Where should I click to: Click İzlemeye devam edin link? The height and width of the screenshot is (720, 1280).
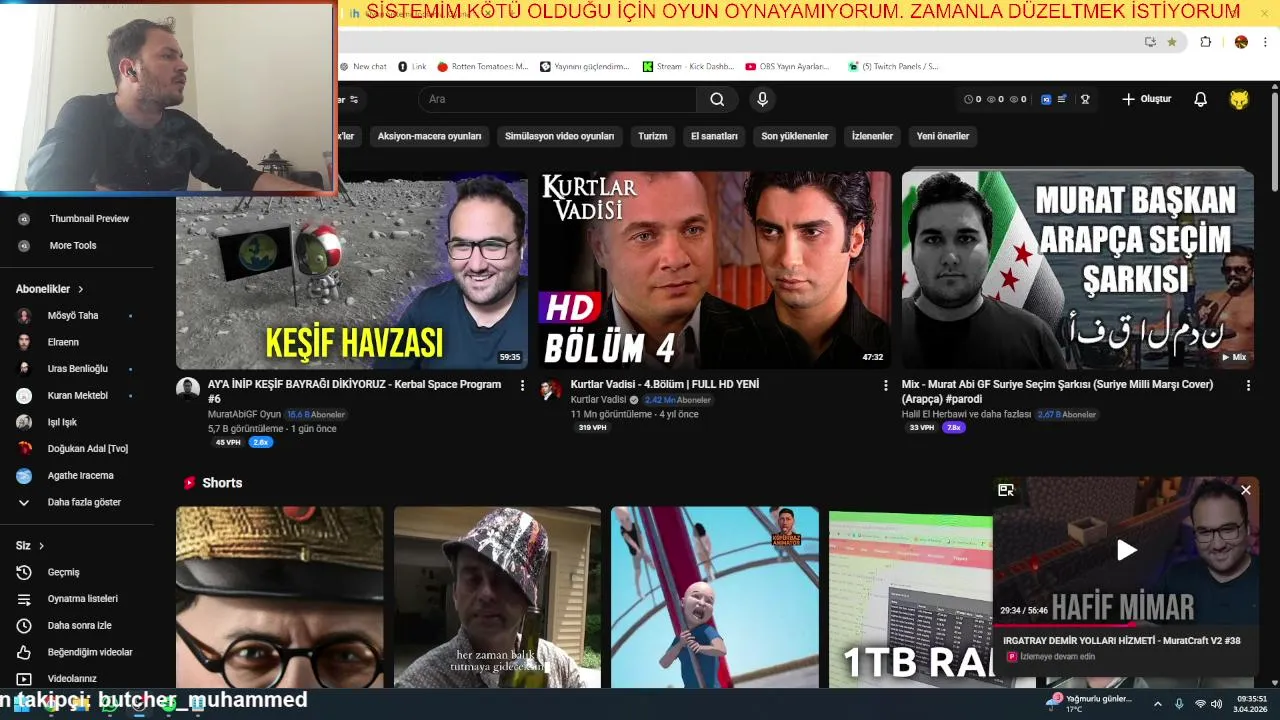click(x=1057, y=656)
